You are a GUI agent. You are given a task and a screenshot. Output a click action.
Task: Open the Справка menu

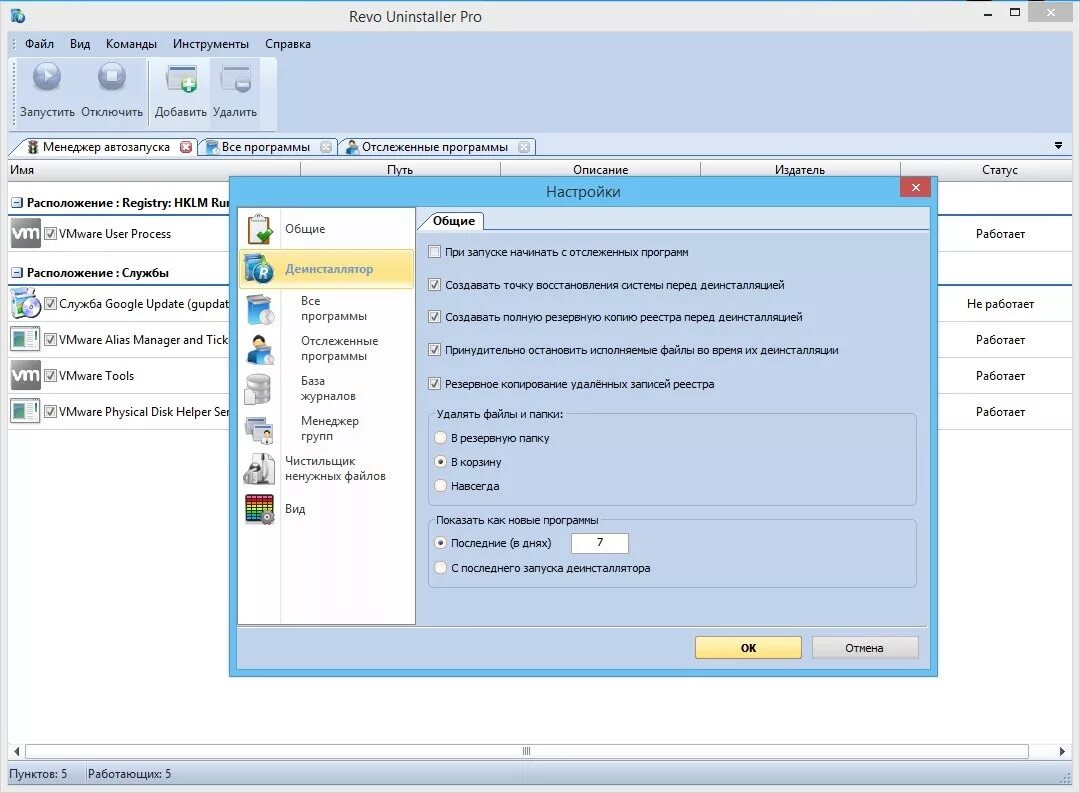pyautogui.click(x=288, y=44)
